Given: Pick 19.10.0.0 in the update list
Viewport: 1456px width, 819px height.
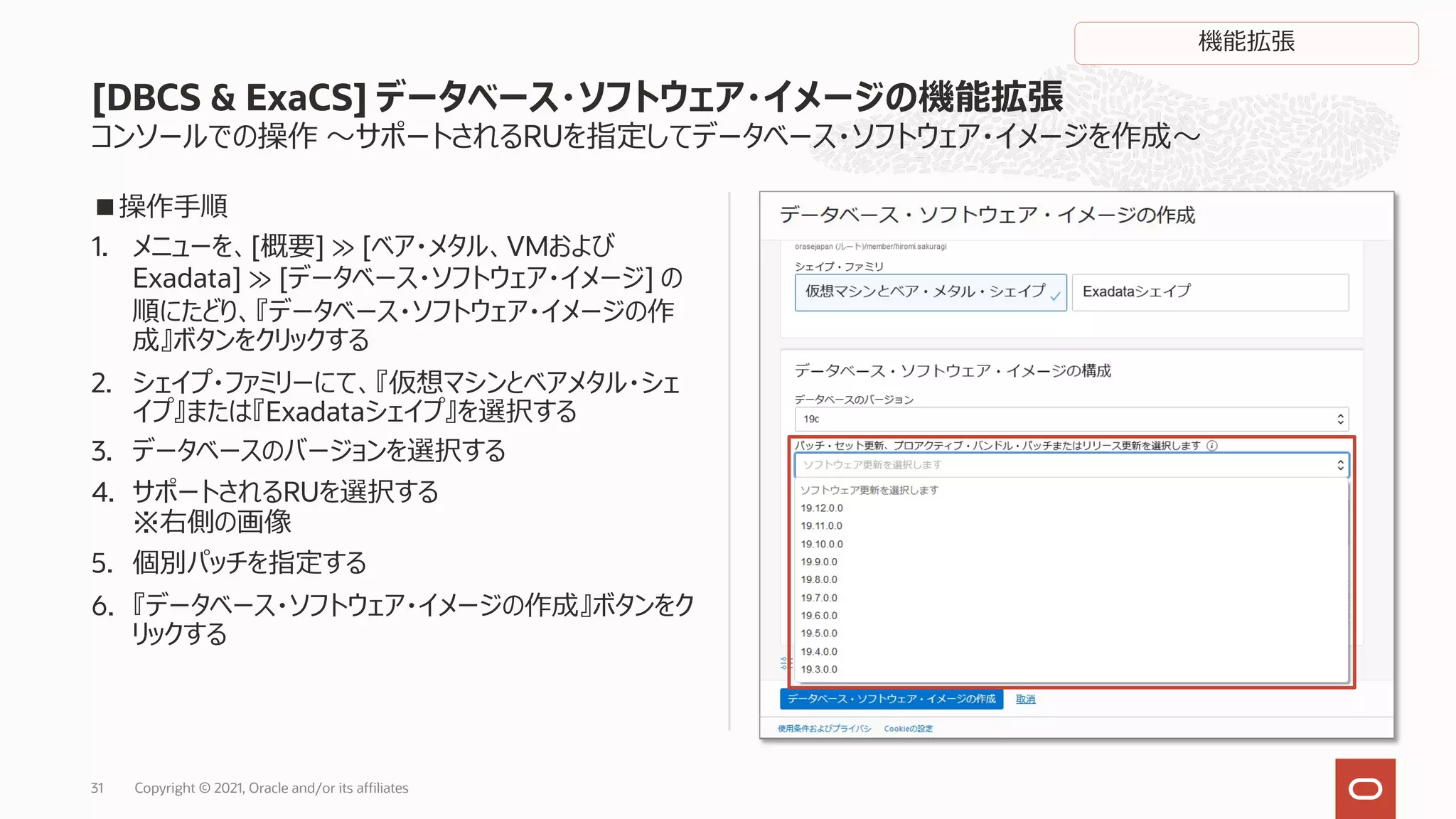Looking at the screenshot, I should pos(822,544).
